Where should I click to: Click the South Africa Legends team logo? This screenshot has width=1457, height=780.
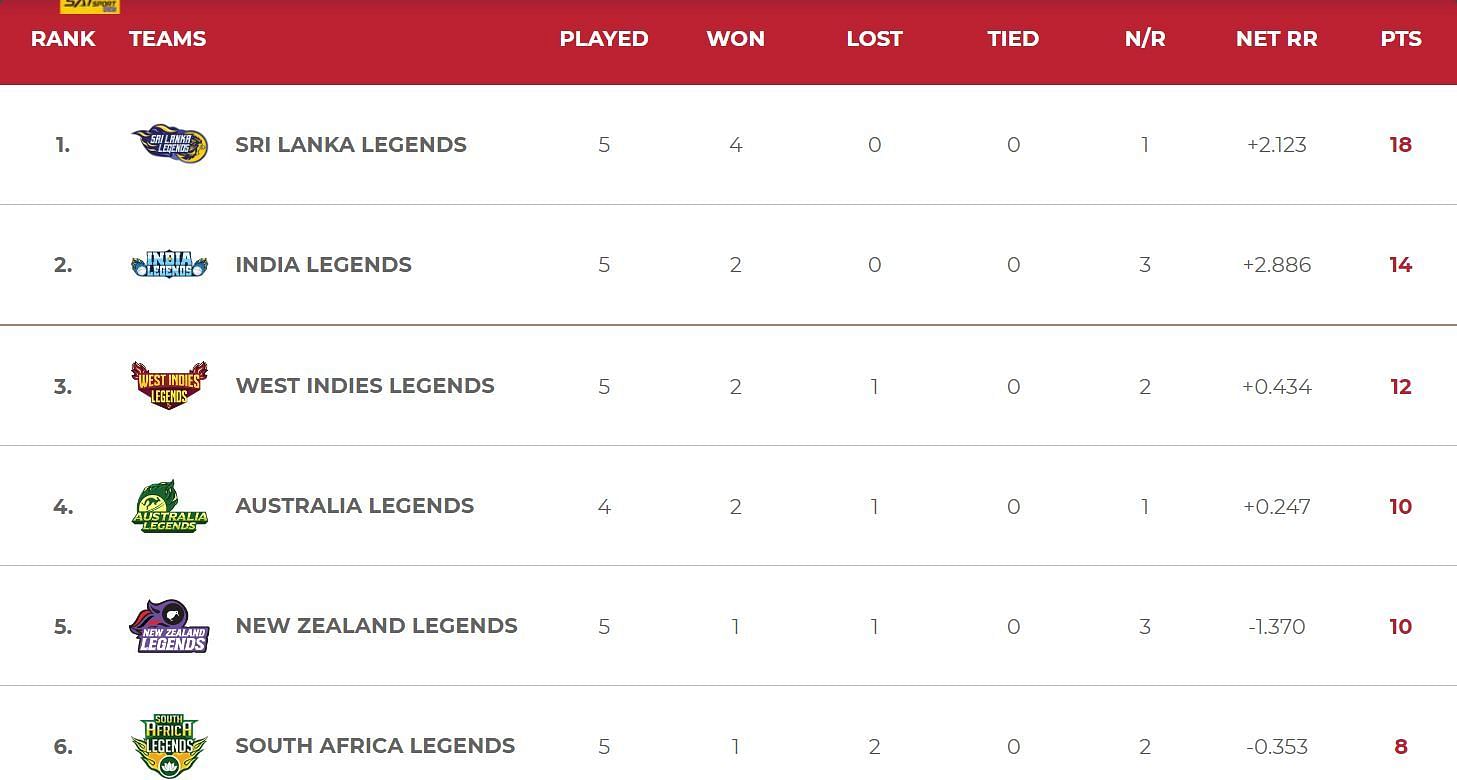point(170,746)
